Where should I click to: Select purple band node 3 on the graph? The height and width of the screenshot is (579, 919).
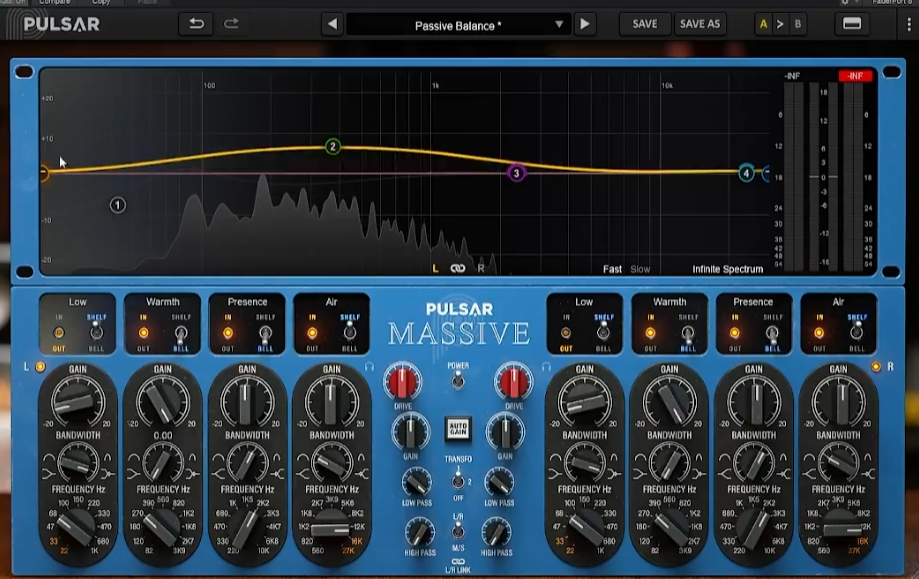(x=516, y=173)
